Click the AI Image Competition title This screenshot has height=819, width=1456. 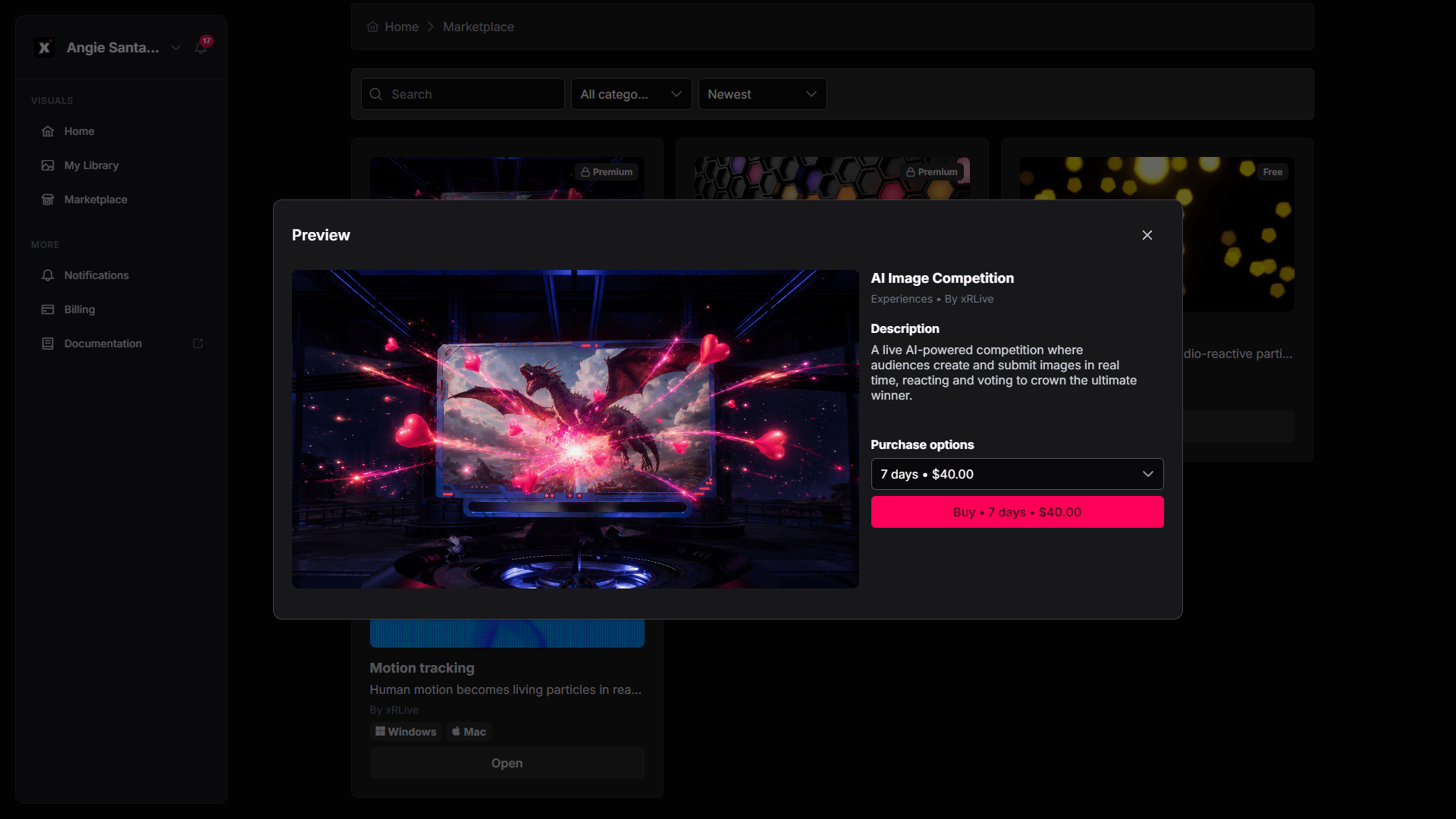(942, 278)
